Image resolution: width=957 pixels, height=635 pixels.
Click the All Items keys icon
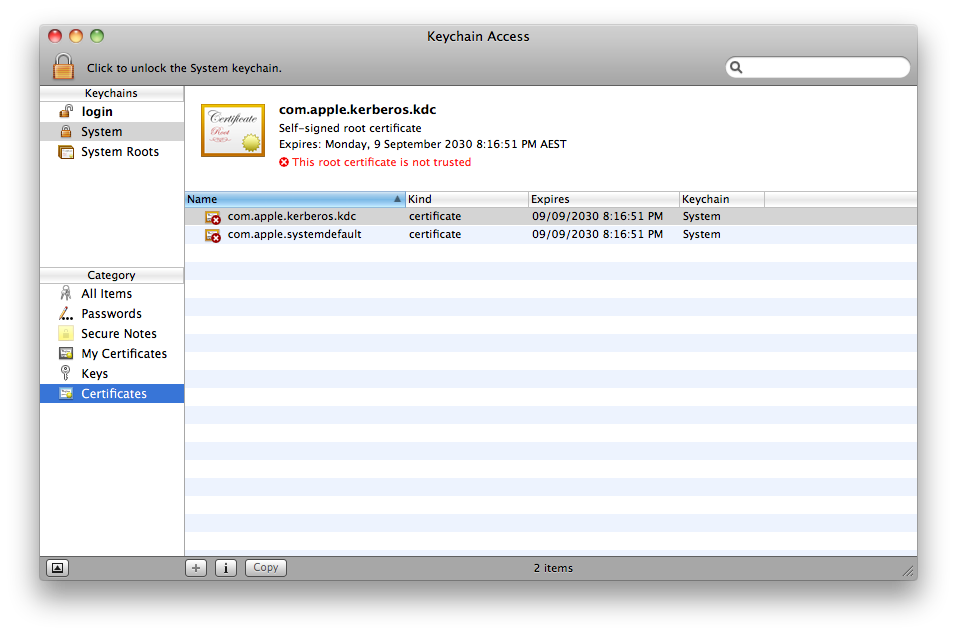click(x=66, y=294)
